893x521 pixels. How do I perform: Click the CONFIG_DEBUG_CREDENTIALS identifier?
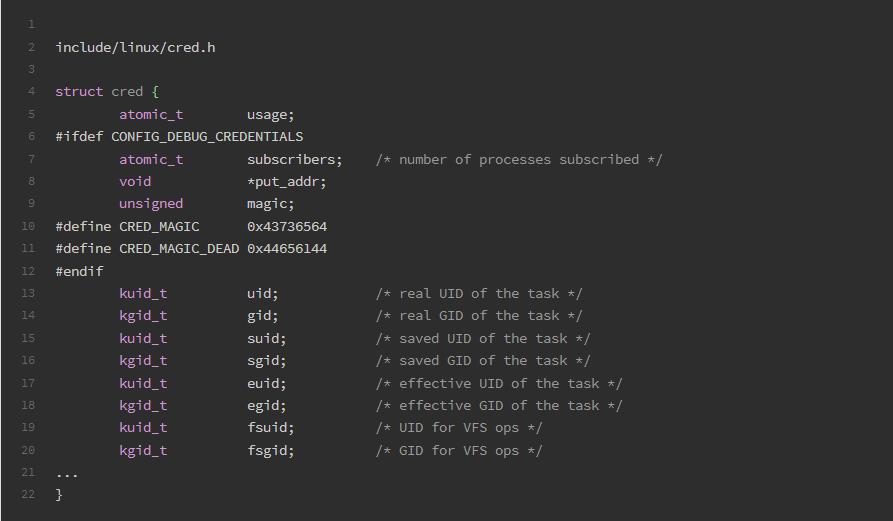click(x=207, y=137)
